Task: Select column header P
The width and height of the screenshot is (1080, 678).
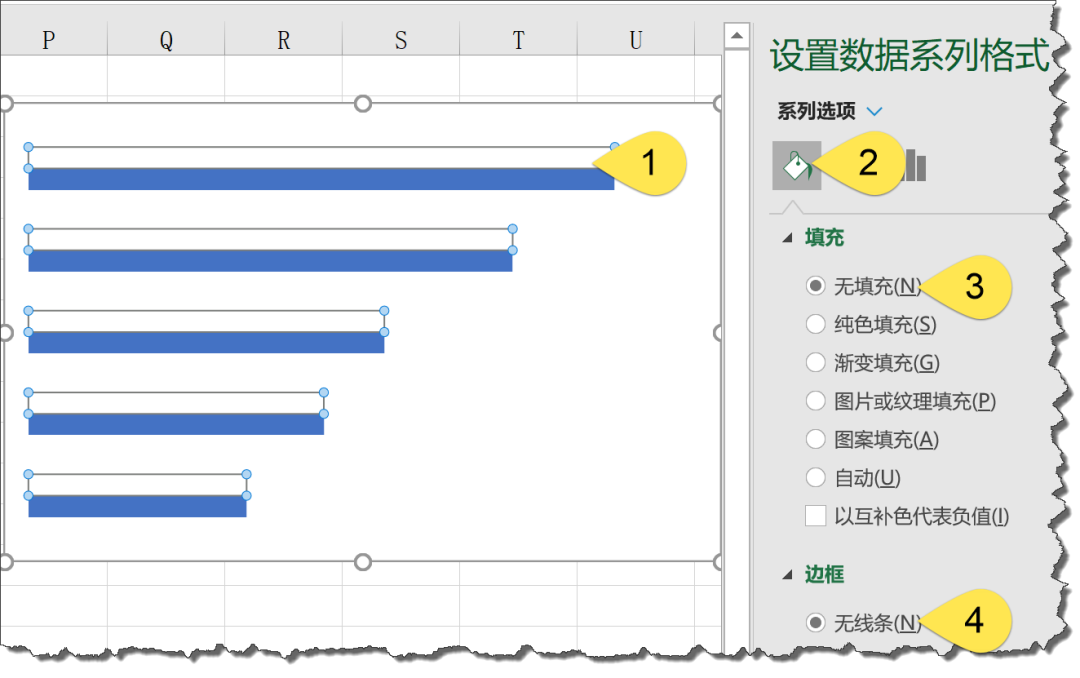Action: click(50, 40)
